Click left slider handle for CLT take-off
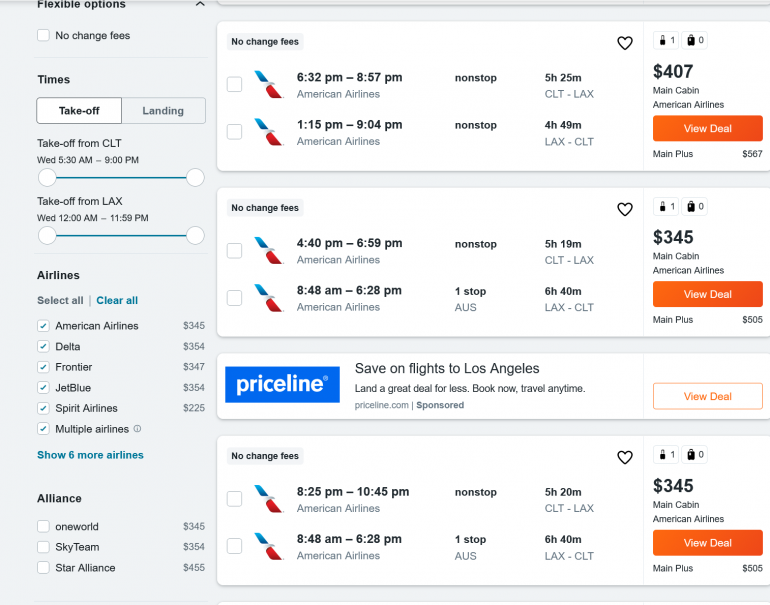770x605 pixels. 47,178
